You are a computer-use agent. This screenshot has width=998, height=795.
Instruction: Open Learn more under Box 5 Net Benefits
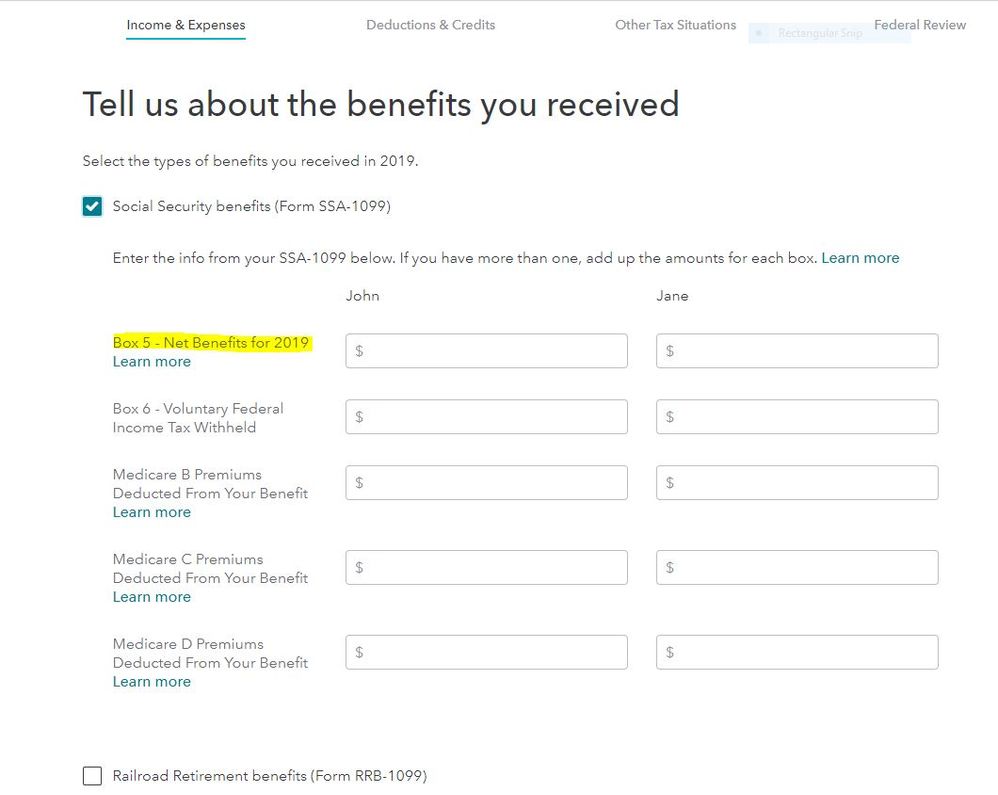point(151,362)
